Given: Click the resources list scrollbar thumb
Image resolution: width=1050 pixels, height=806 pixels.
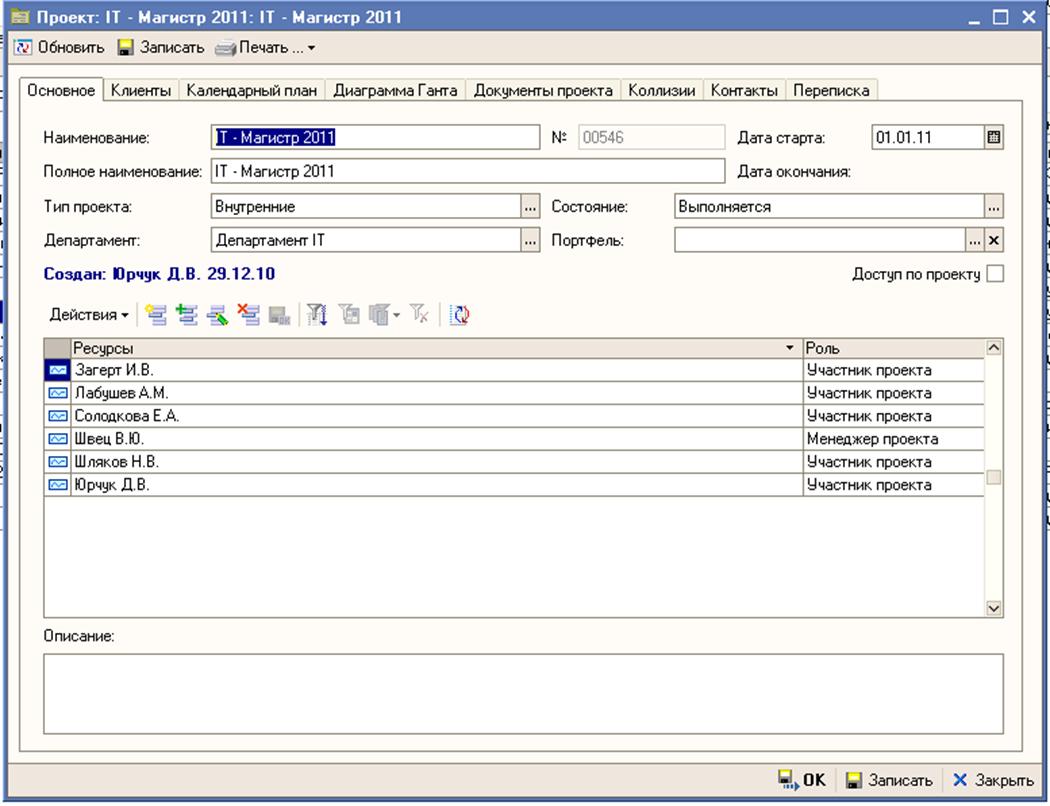Looking at the screenshot, I should tap(994, 477).
